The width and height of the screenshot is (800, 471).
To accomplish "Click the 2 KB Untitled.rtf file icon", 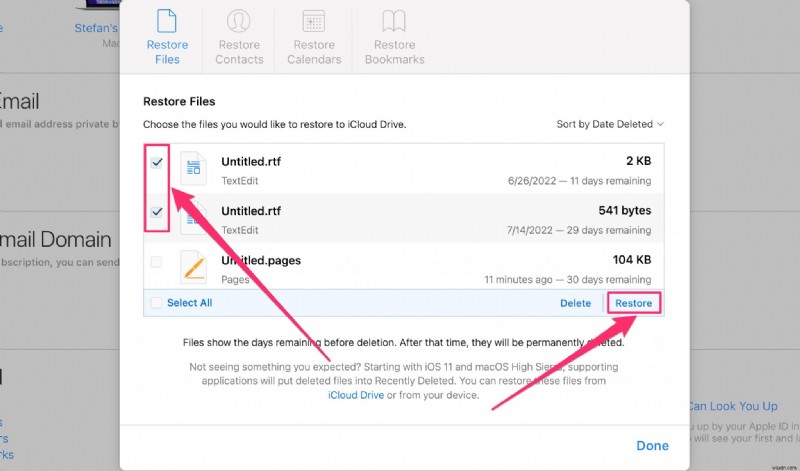I will [x=193, y=168].
